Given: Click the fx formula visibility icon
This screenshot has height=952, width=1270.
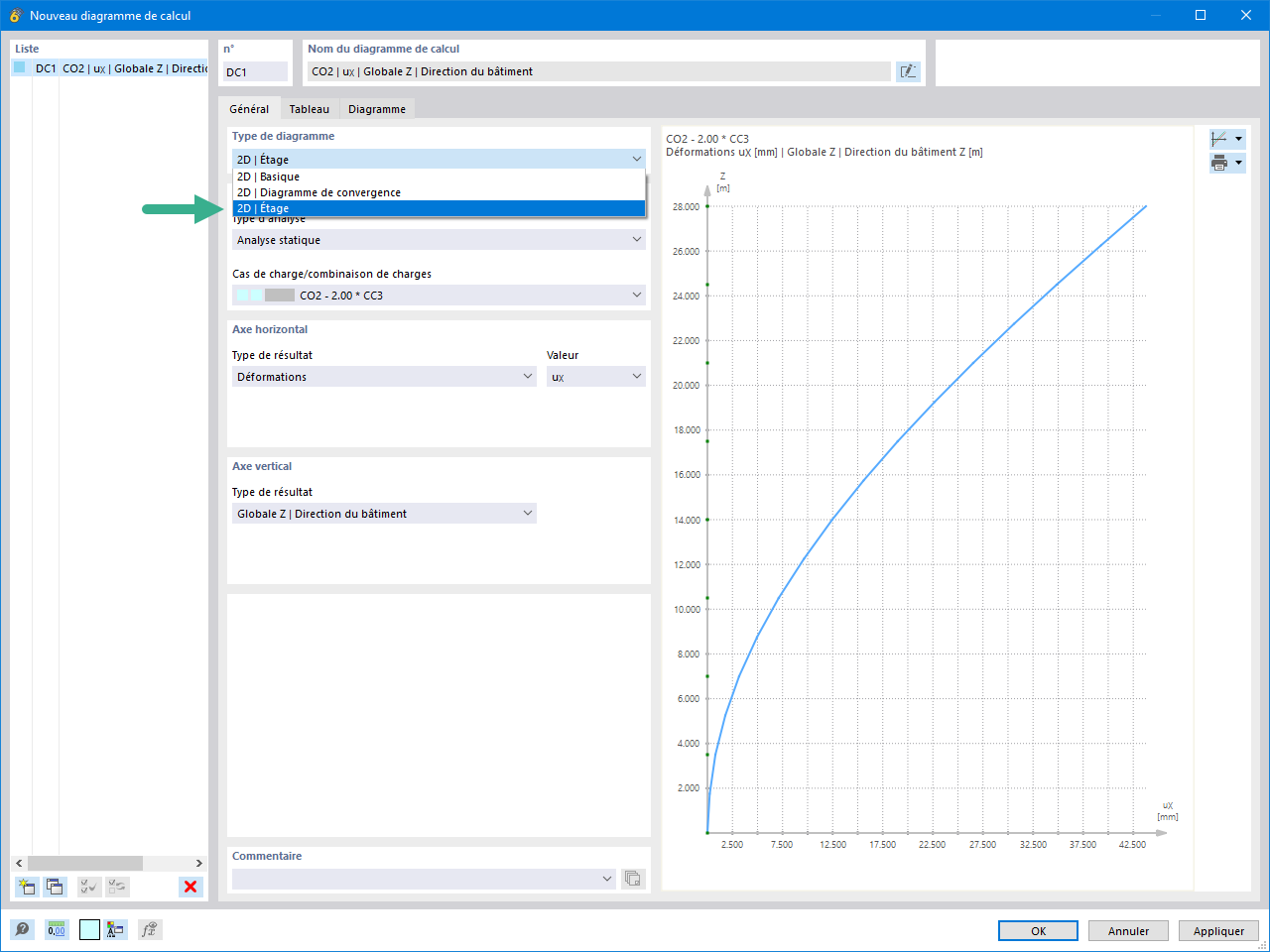Looking at the screenshot, I should pos(150,929).
